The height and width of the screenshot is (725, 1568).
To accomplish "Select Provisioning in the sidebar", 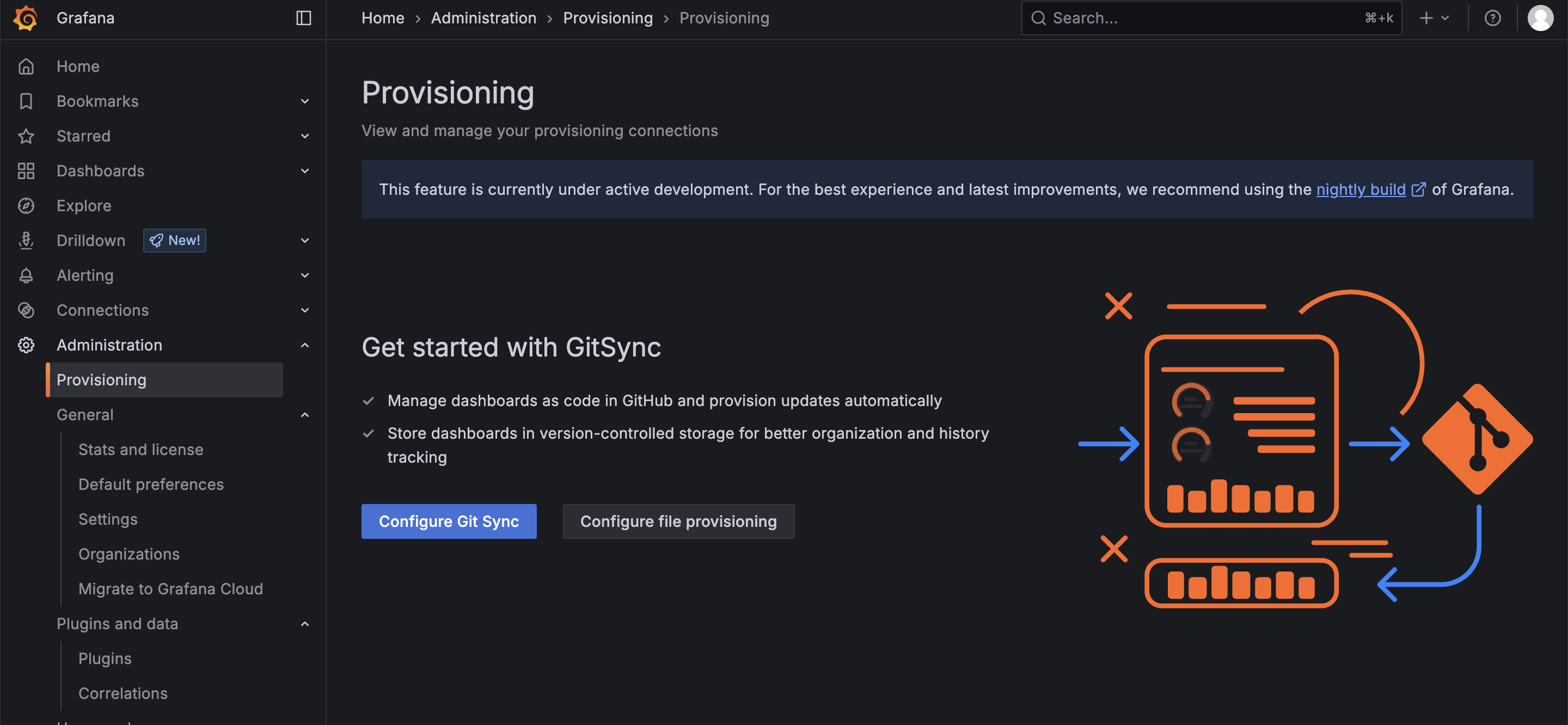I will pyautogui.click(x=164, y=380).
